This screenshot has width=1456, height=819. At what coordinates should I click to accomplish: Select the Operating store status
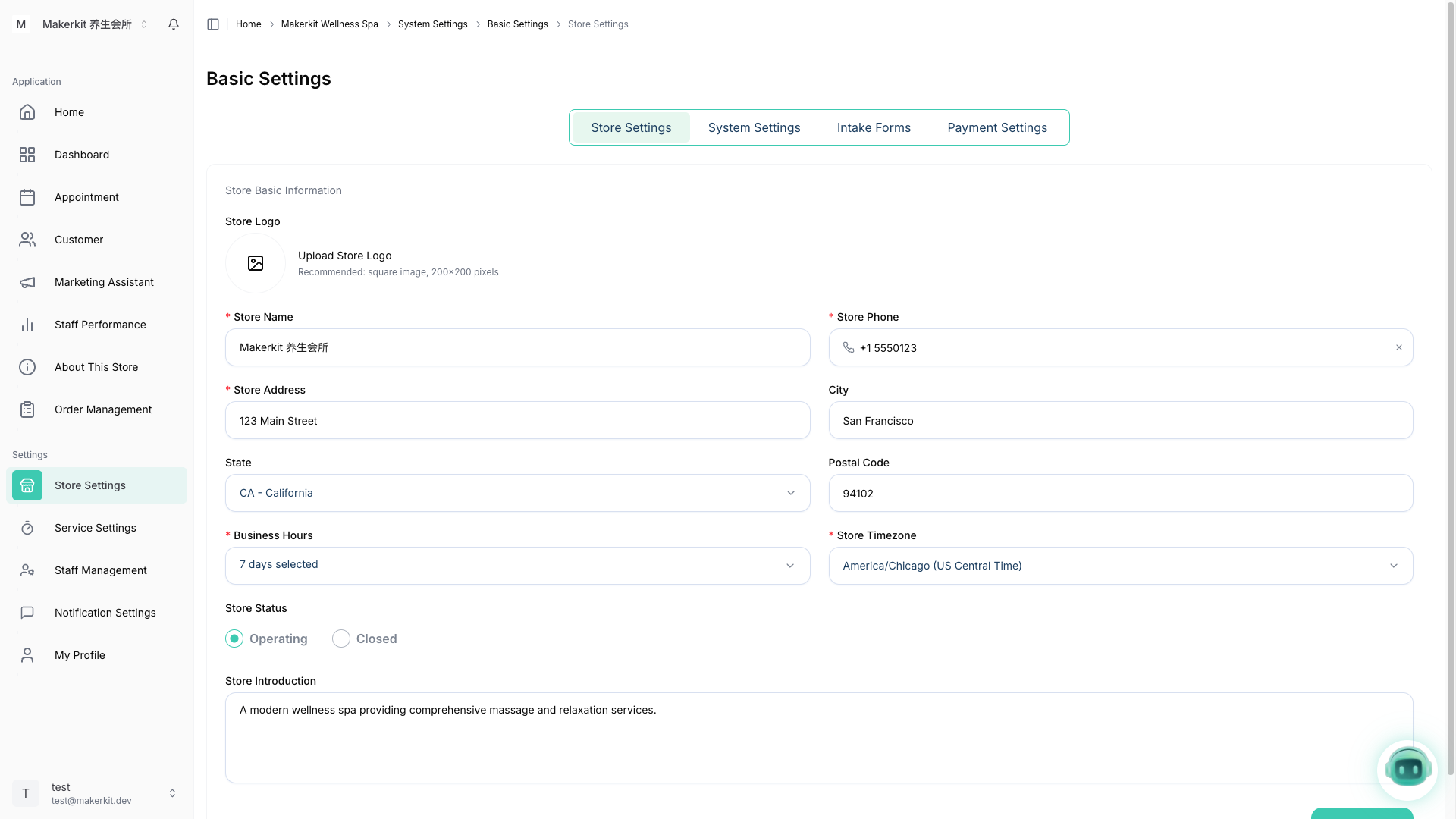(234, 639)
